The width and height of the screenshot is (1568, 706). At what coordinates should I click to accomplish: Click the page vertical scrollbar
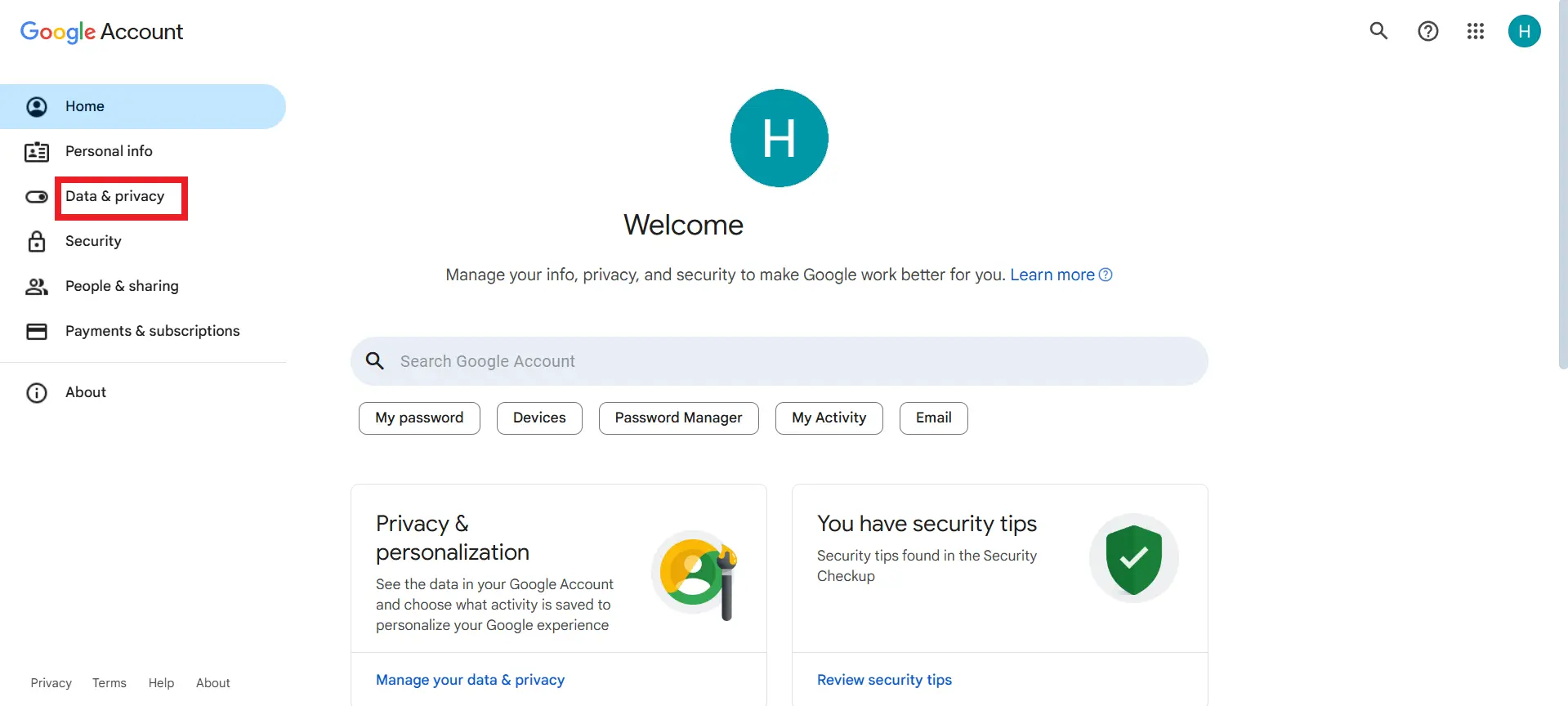point(1562,185)
